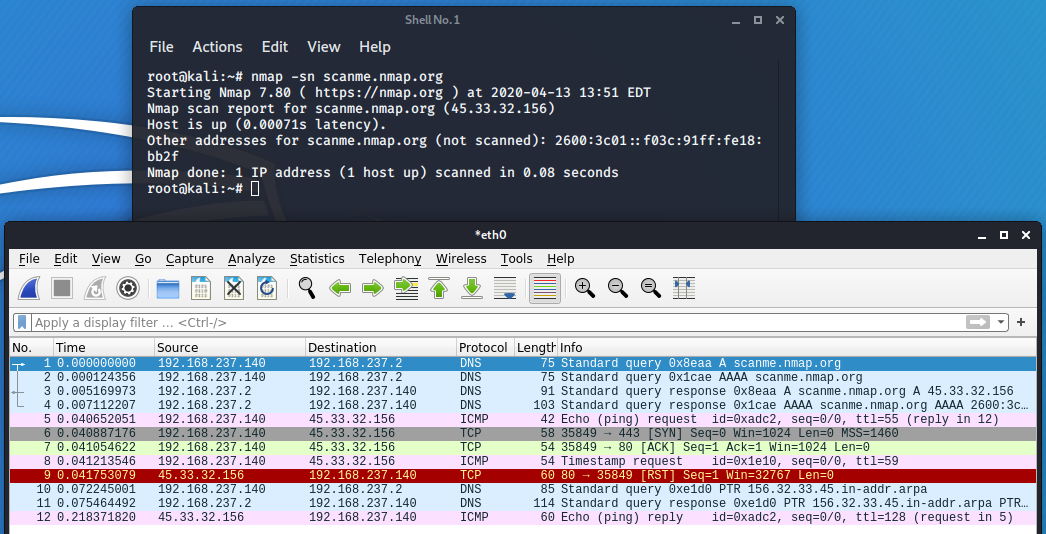The image size is (1046, 534).
Task: Stop the running capture in Wireshark
Action: coord(62,288)
